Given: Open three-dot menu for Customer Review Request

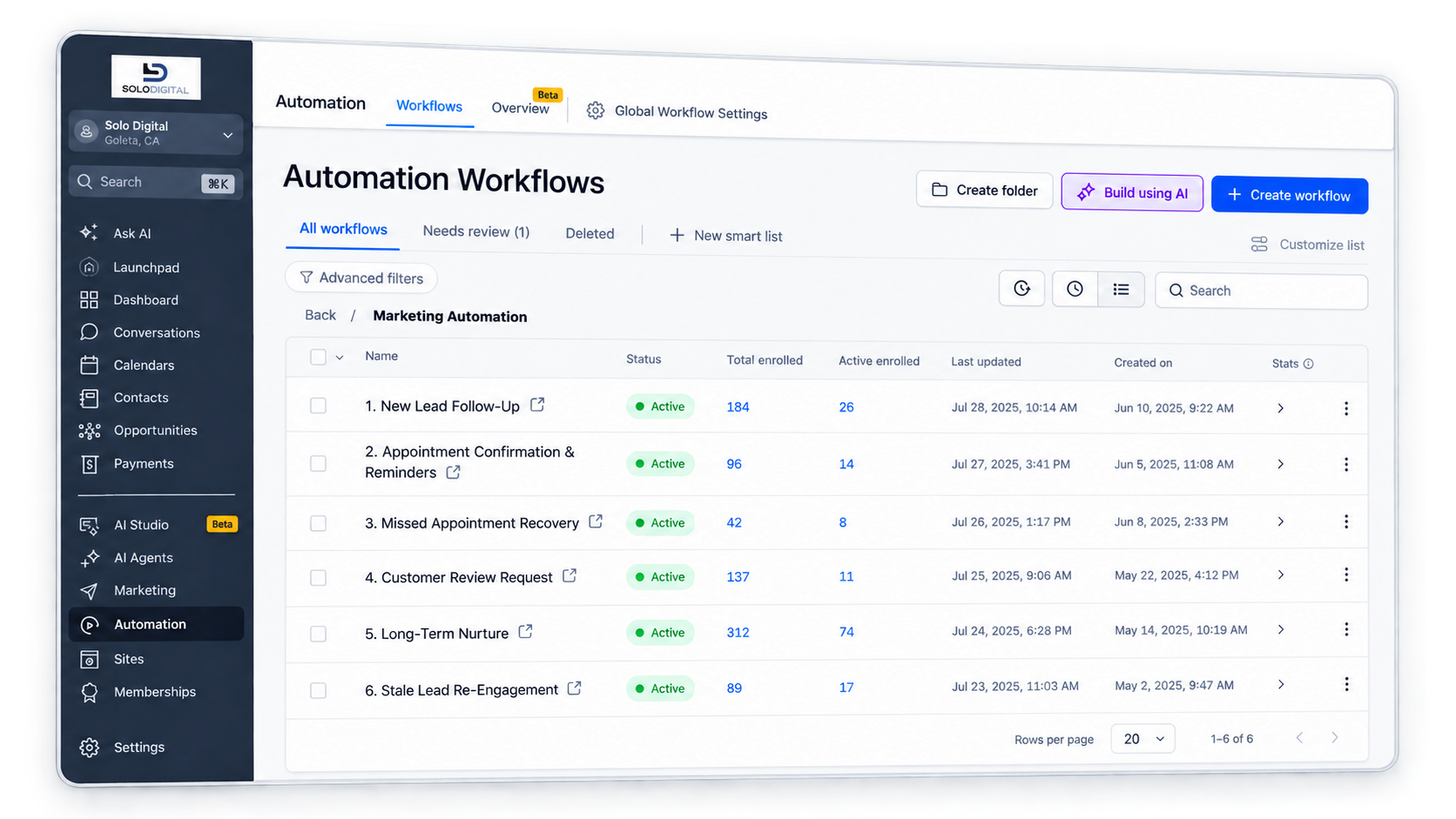Looking at the screenshot, I should 1346,574.
